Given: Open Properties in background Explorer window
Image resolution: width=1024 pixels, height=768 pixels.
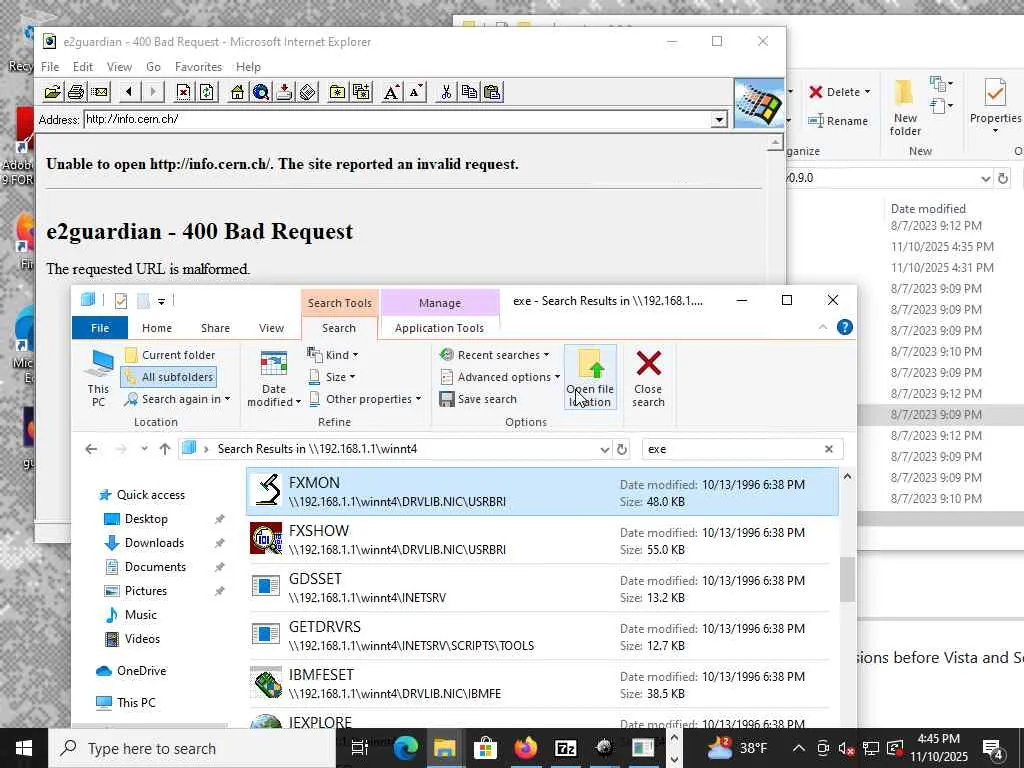Looking at the screenshot, I should 995,106.
